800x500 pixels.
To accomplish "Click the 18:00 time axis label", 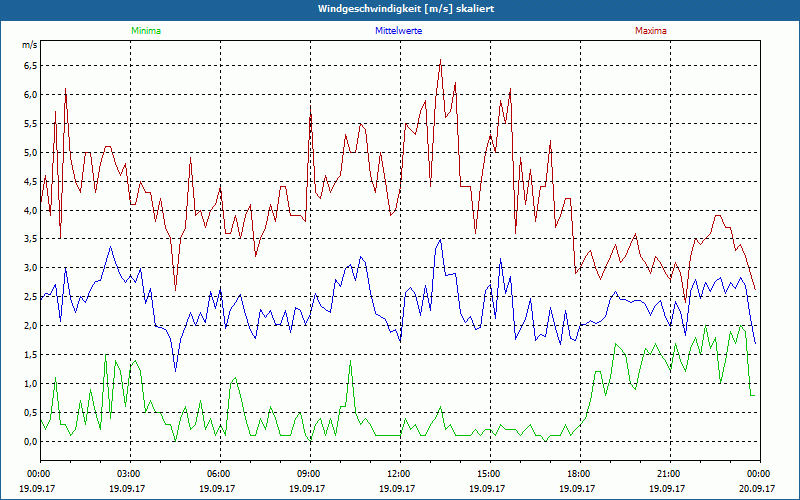I will (581, 474).
